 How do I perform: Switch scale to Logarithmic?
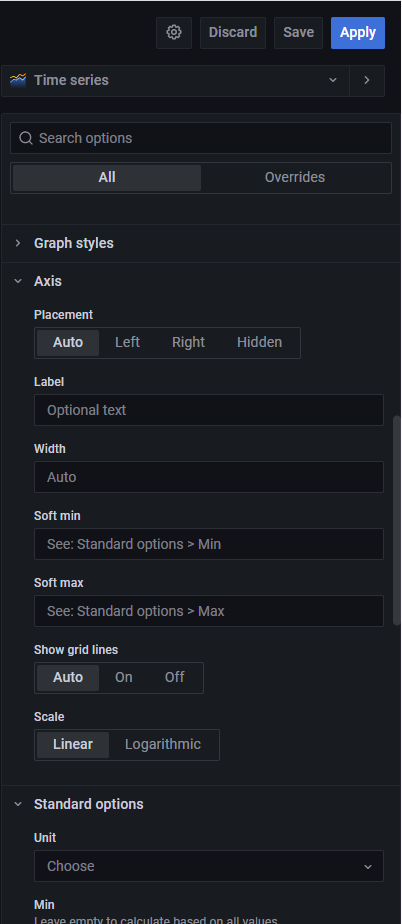[x=163, y=744]
